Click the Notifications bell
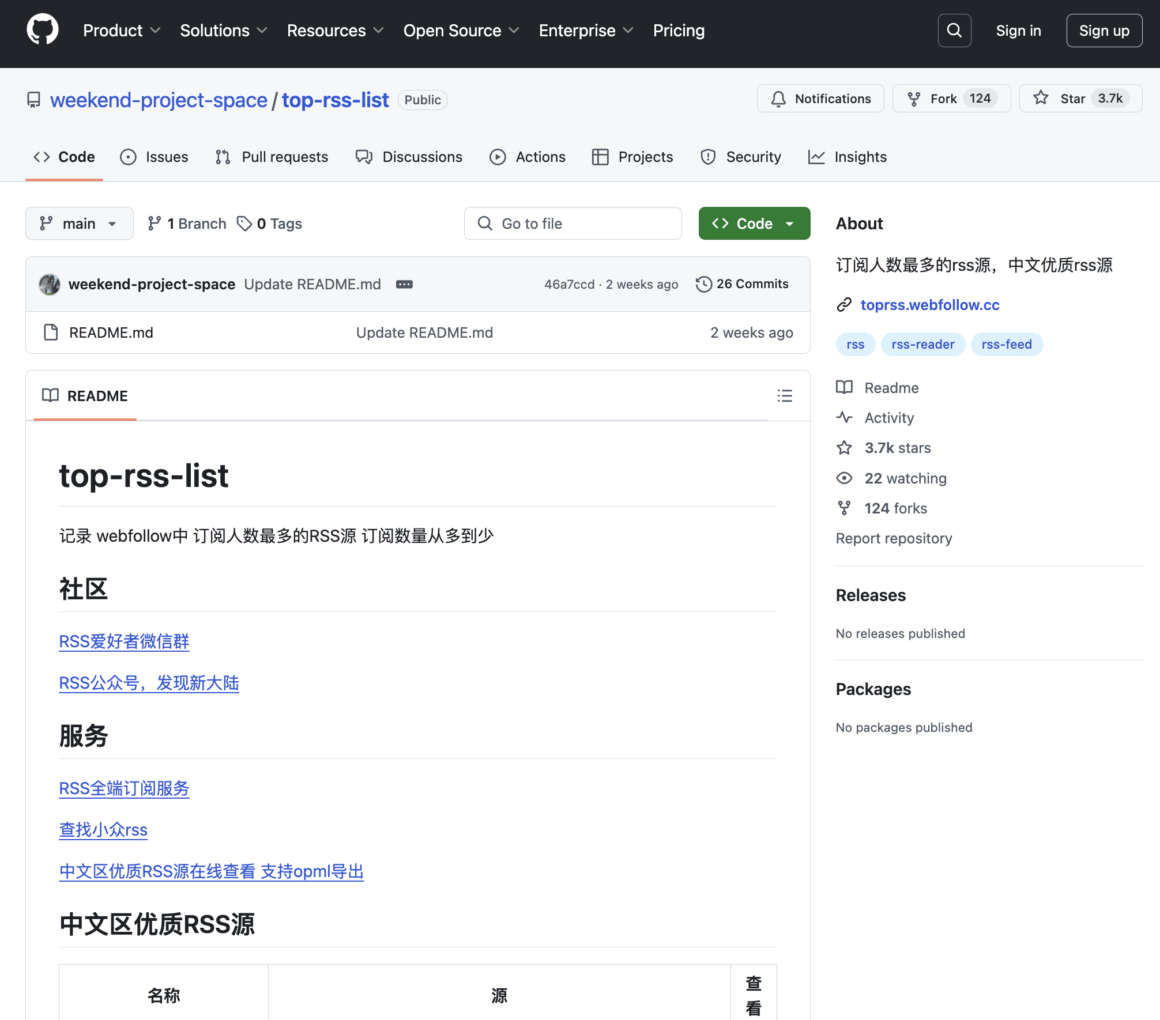 click(779, 98)
